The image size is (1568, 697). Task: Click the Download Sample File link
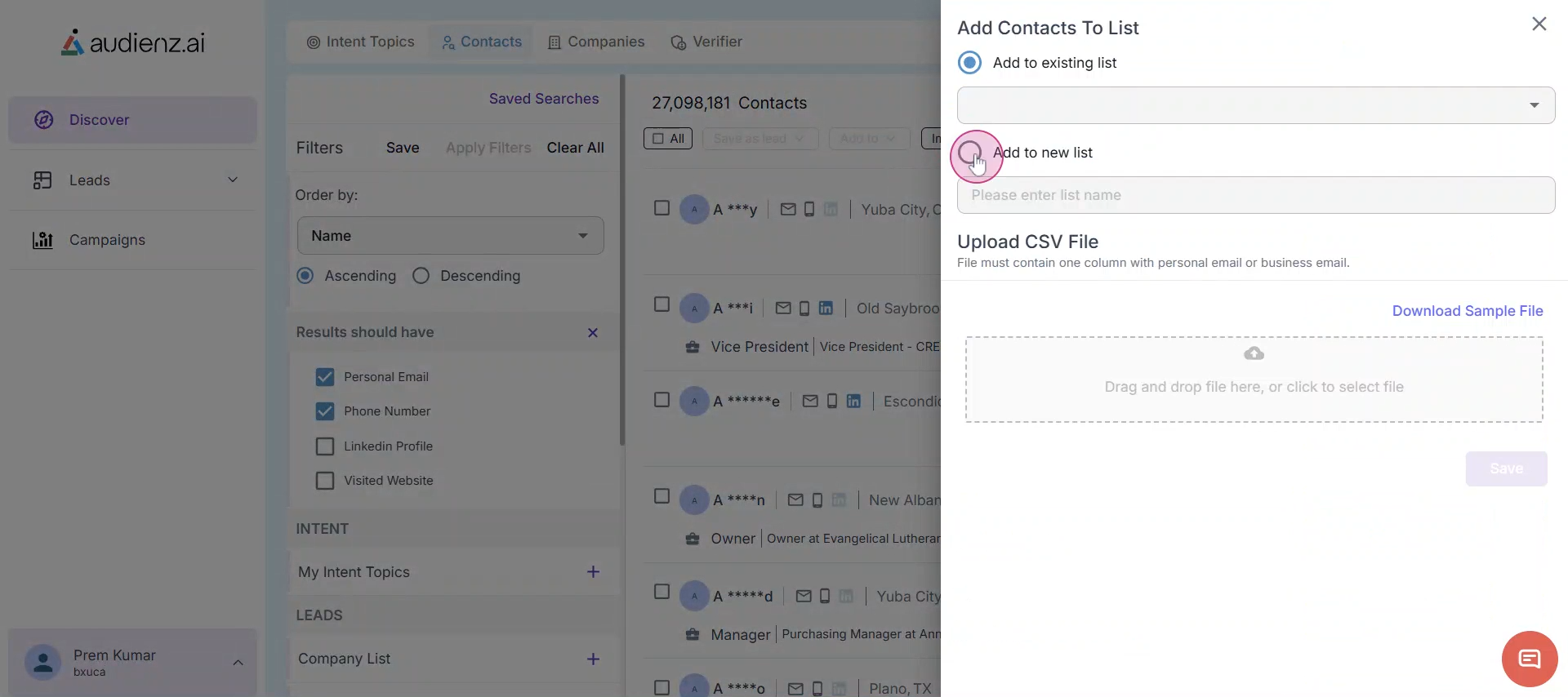1467,311
